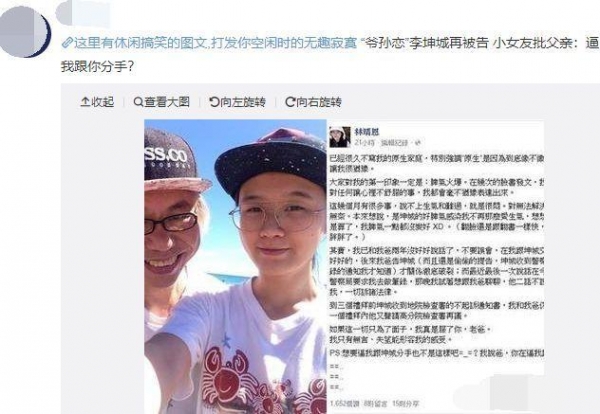Viewport: 600px width, 414px height.
Task: Click the post text 我跟你分手?
Action: [98, 67]
